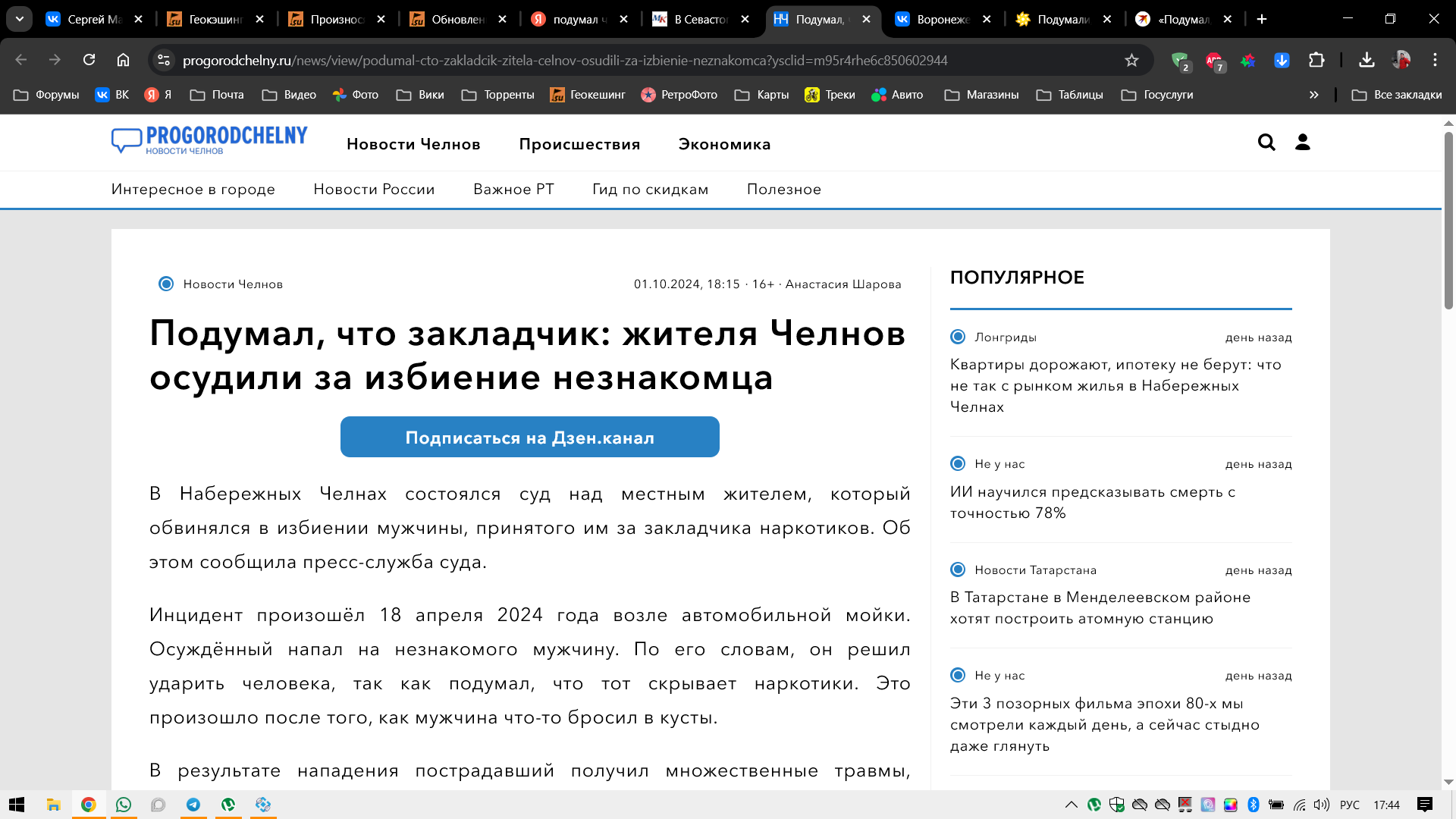Screen dimensions: 1456x819
Task: Expand hidden bookmarks chevron
Action: click(1313, 95)
